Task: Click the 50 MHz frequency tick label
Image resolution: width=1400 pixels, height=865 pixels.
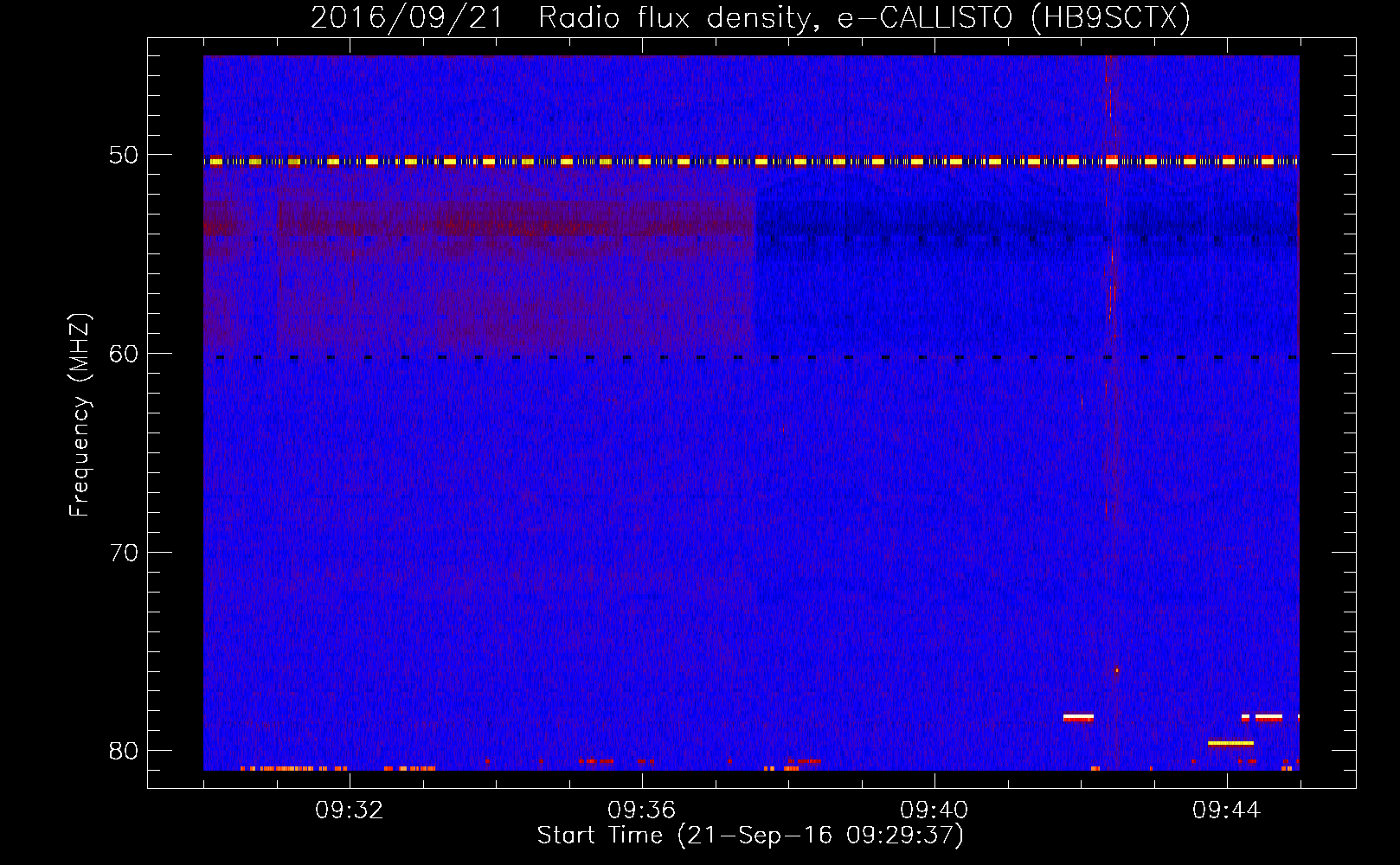Action: [x=124, y=155]
